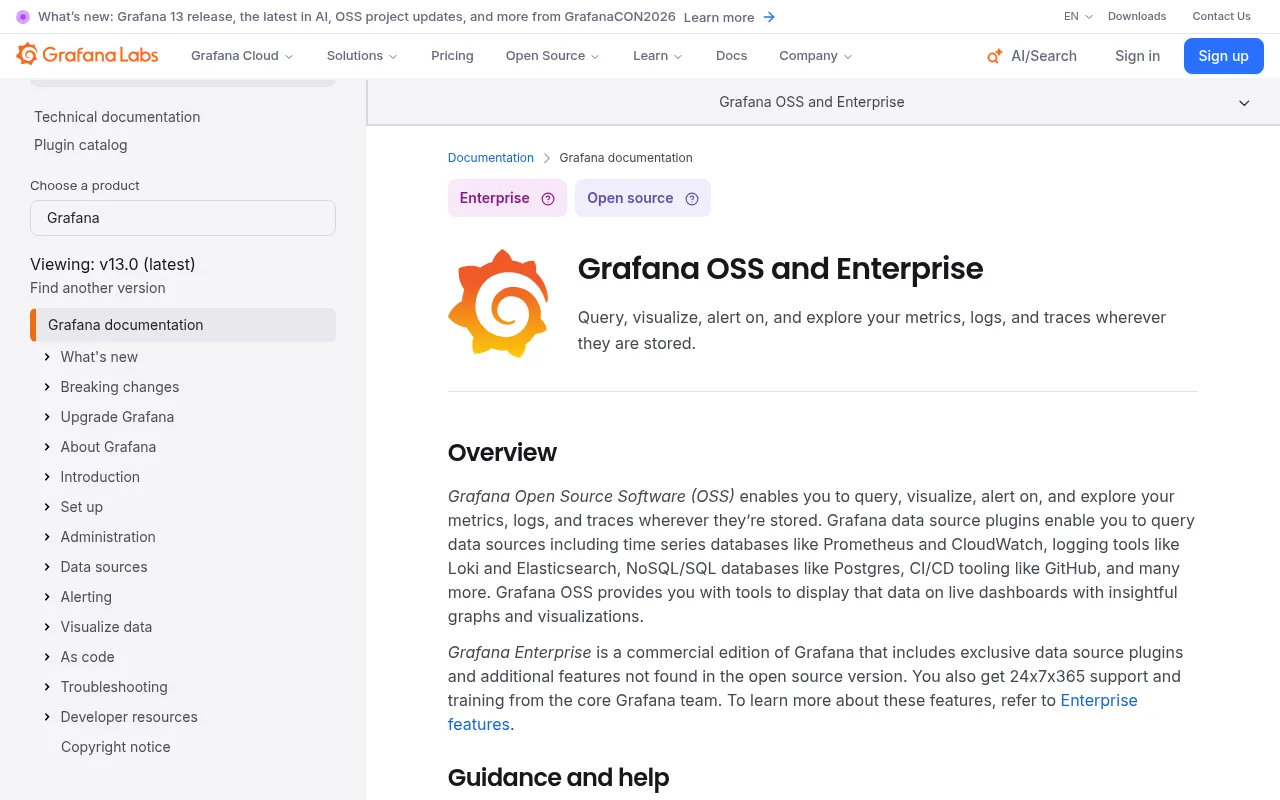Click the Sign up button
1280x800 pixels.
(1224, 56)
